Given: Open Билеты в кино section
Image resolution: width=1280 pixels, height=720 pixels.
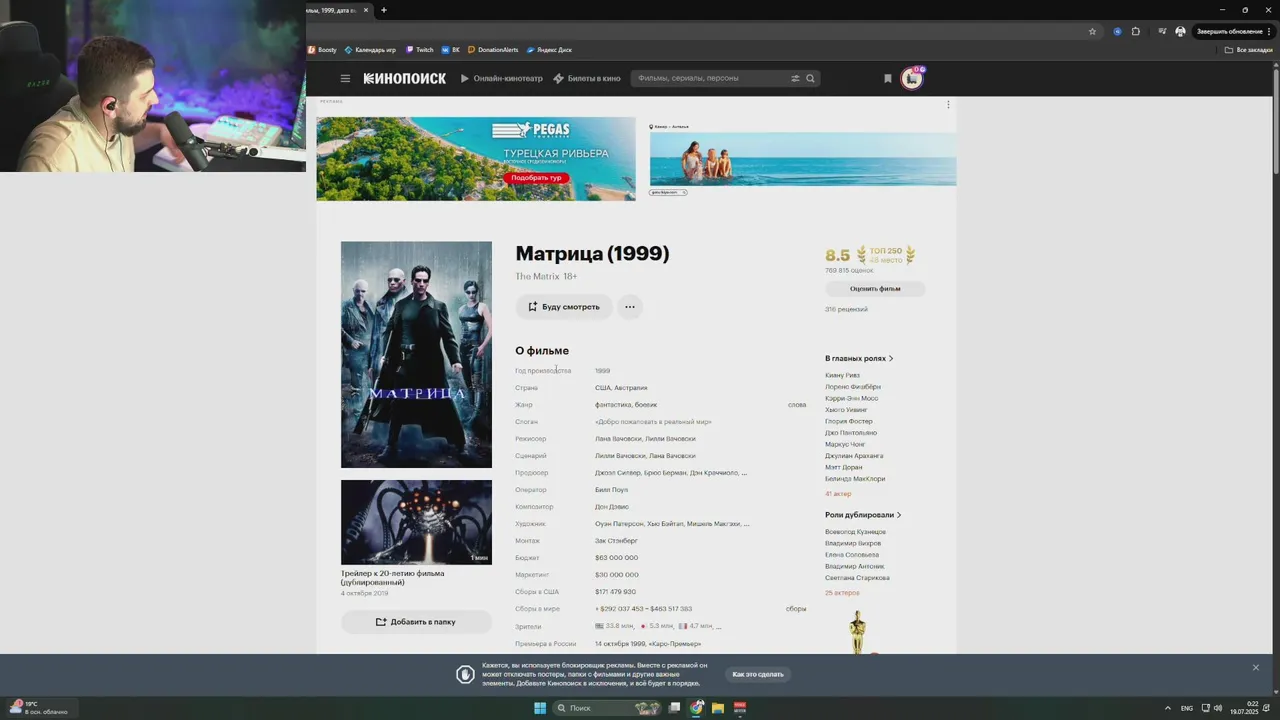Looking at the screenshot, I should [587, 78].
